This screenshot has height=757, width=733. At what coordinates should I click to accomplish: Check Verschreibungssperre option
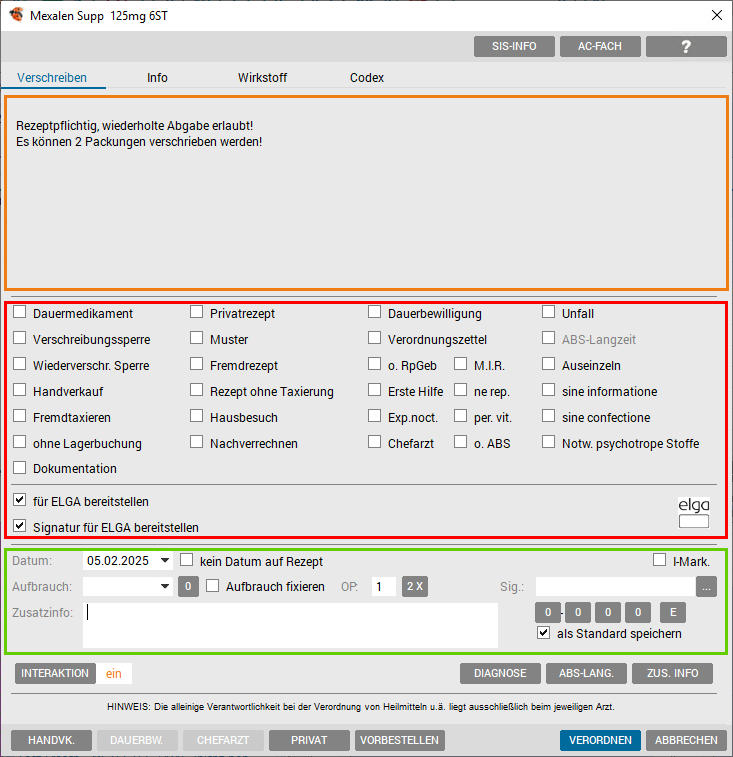[x=20, y=338]
